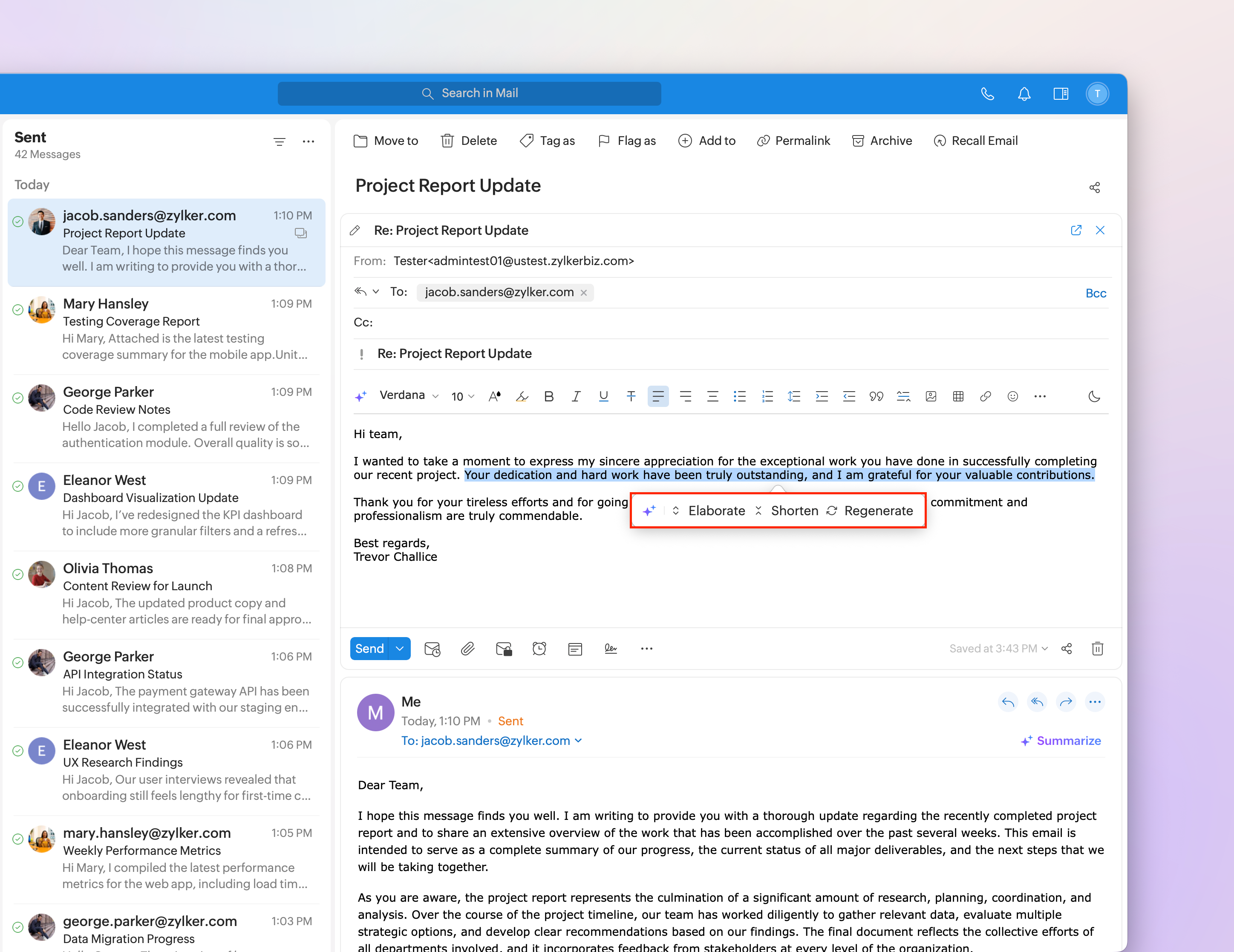Expand the Send options dropdown arrow
This screenshot has width=1234, height=952.
[x=399, y=649]
